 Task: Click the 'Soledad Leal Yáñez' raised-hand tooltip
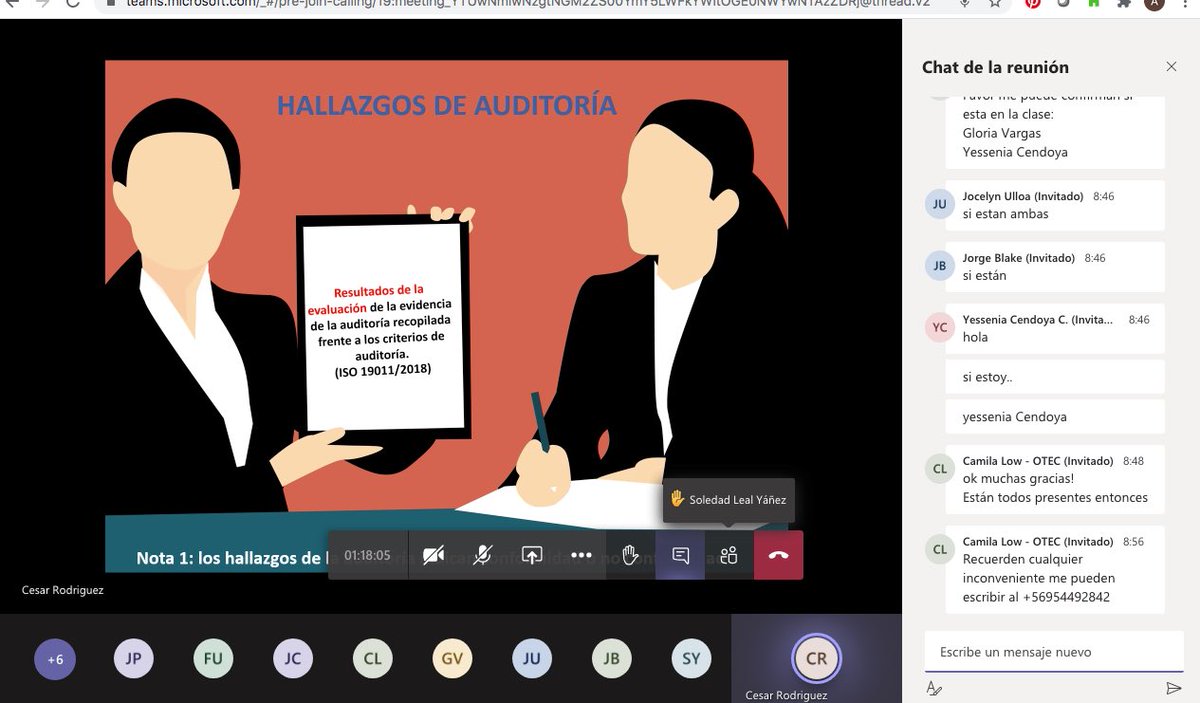coord(728,499)
